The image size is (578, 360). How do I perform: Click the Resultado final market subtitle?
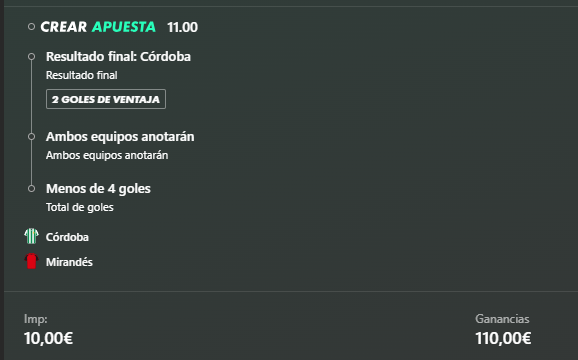point(82,75)
